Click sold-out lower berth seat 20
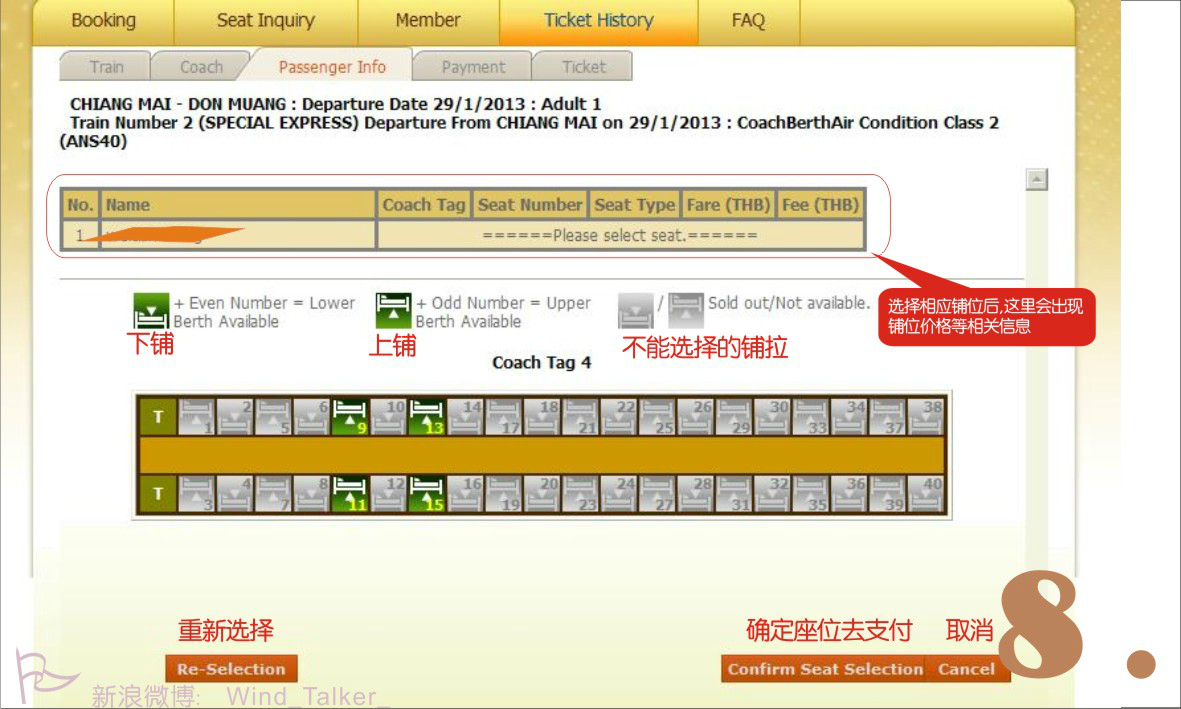This screenshot has height=709, width=1181. pyautogui.click(x=542, y=494)
